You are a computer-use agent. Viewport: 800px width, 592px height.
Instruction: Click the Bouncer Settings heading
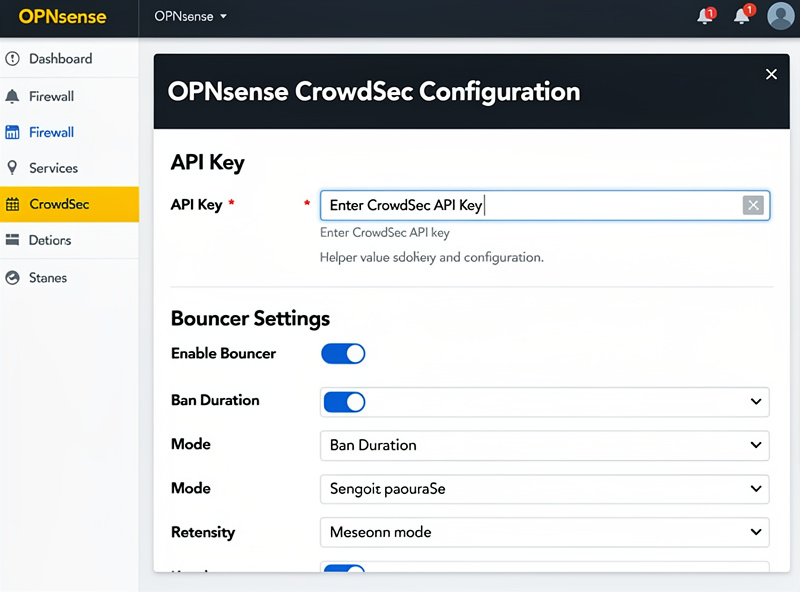pyautogui.click(x=250, y=318)
